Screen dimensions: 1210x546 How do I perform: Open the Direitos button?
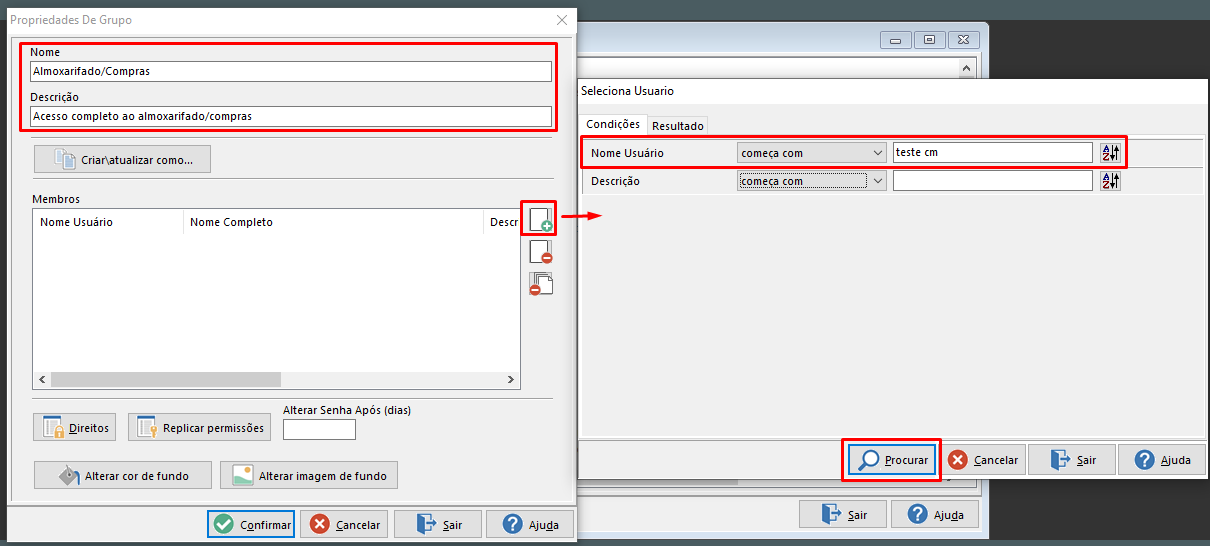75,427
